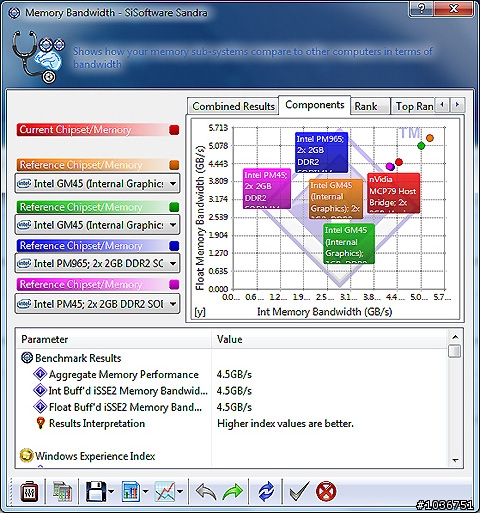Select the Float Buff'd iSSE2 Memory Band row

pos(232,407)
